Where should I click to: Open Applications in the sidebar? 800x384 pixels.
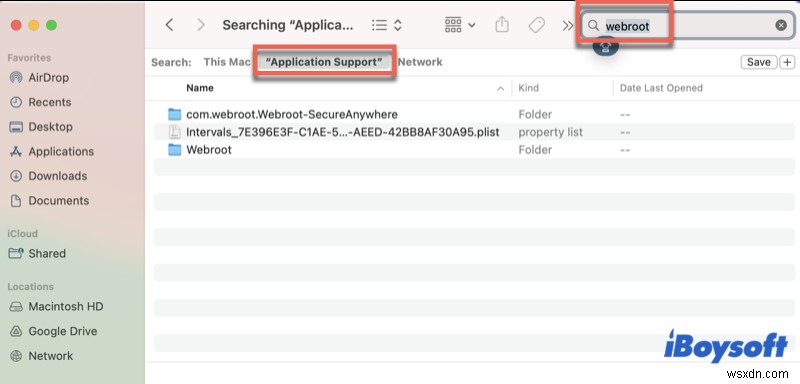click(52, 151)
